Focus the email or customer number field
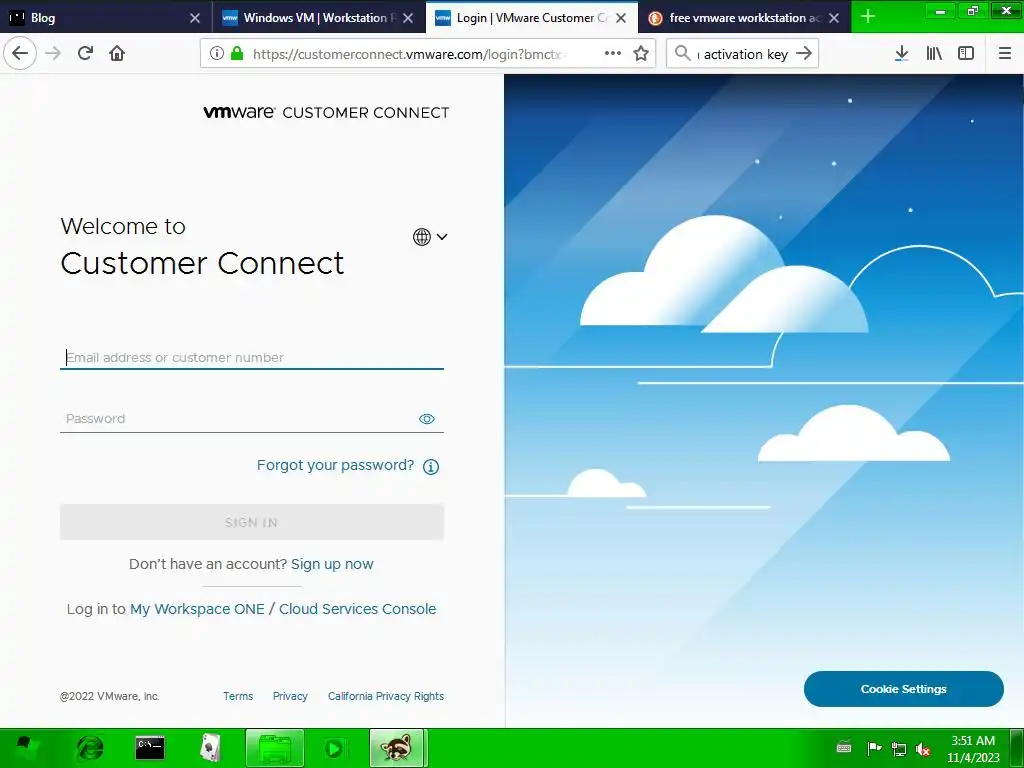1024x768 pixels. (x=251, y=357)
